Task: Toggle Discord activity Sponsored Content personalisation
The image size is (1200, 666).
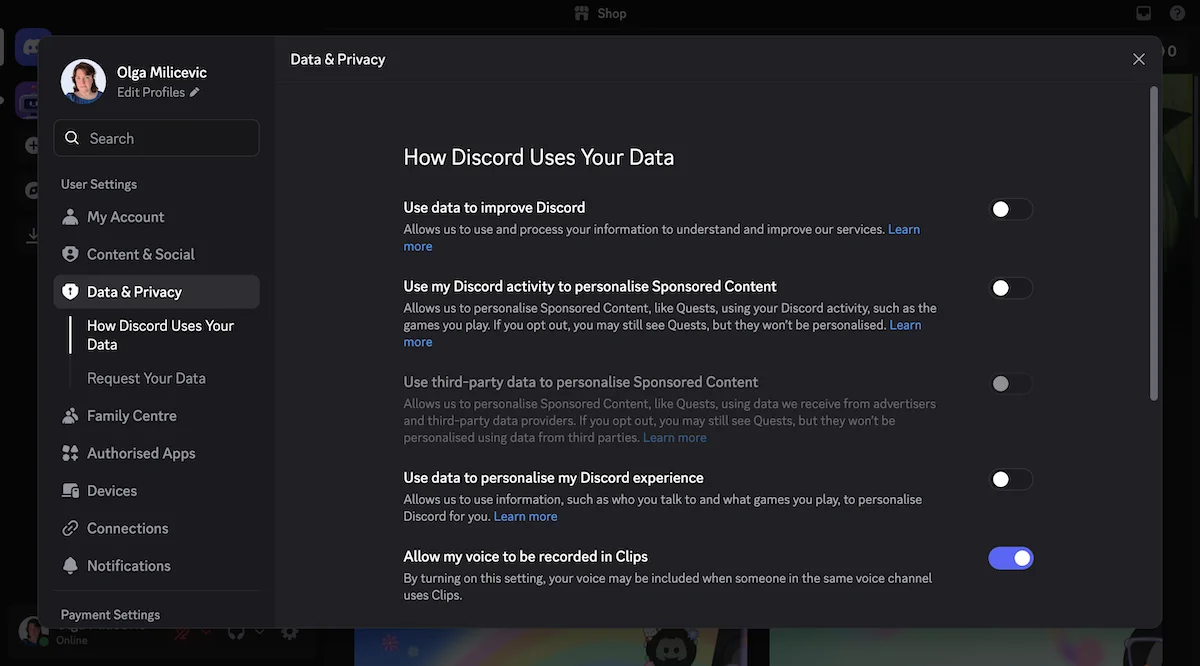Action: click(1010, 288)
